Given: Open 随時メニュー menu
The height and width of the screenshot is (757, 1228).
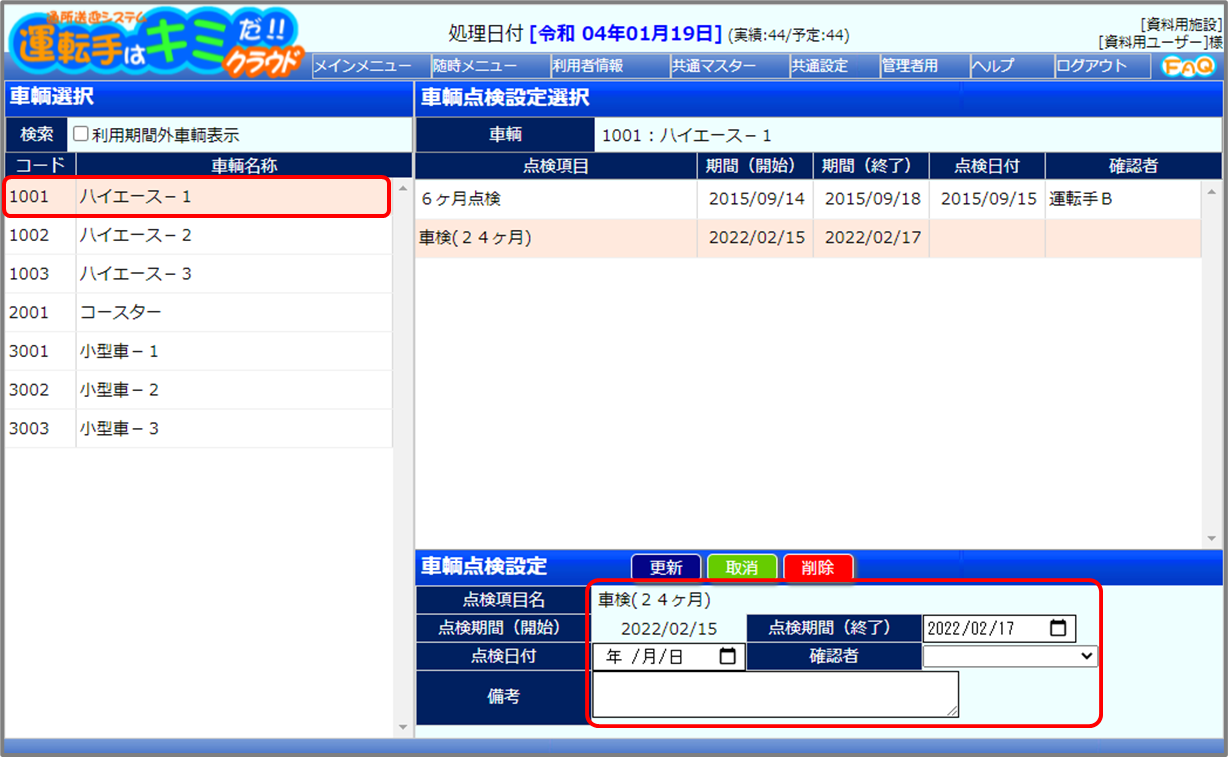Looking at the screenshot, I should 475,66.
